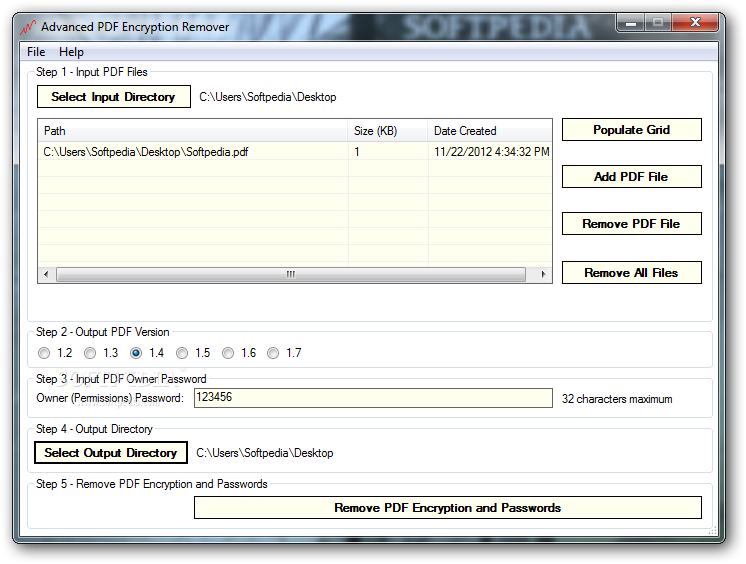Click the window resize grip corner
The image size is (746, 564).
pos(712,531)
